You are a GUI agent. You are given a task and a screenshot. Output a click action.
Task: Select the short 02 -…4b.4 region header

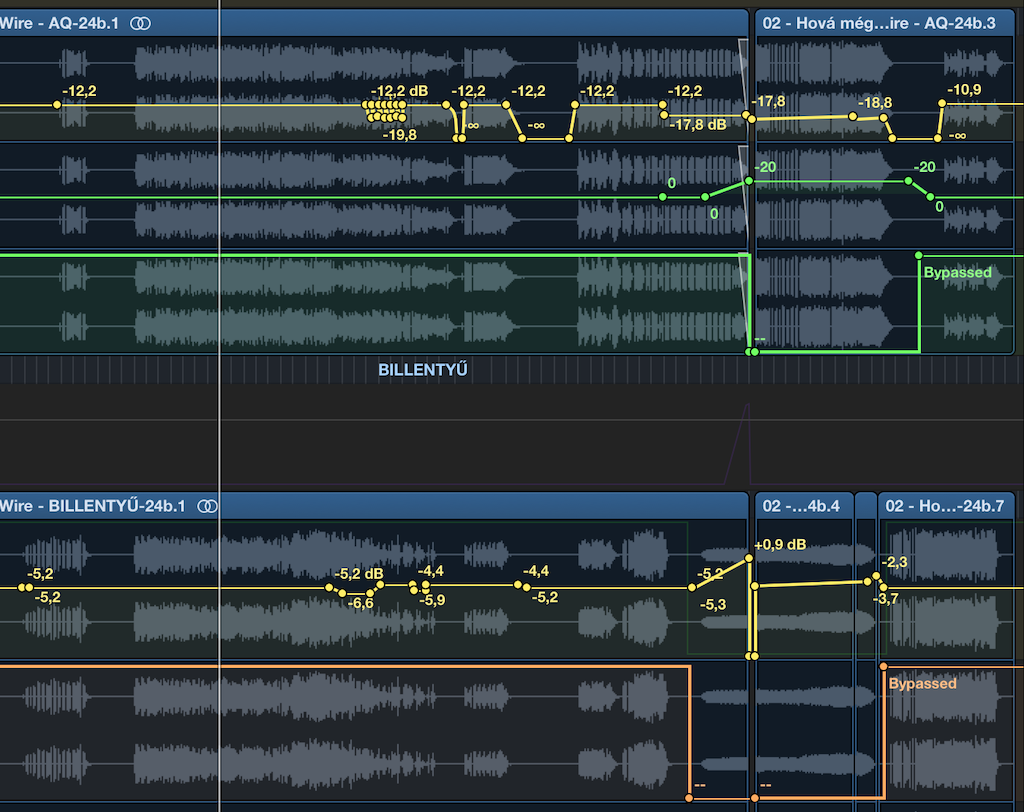803,506
